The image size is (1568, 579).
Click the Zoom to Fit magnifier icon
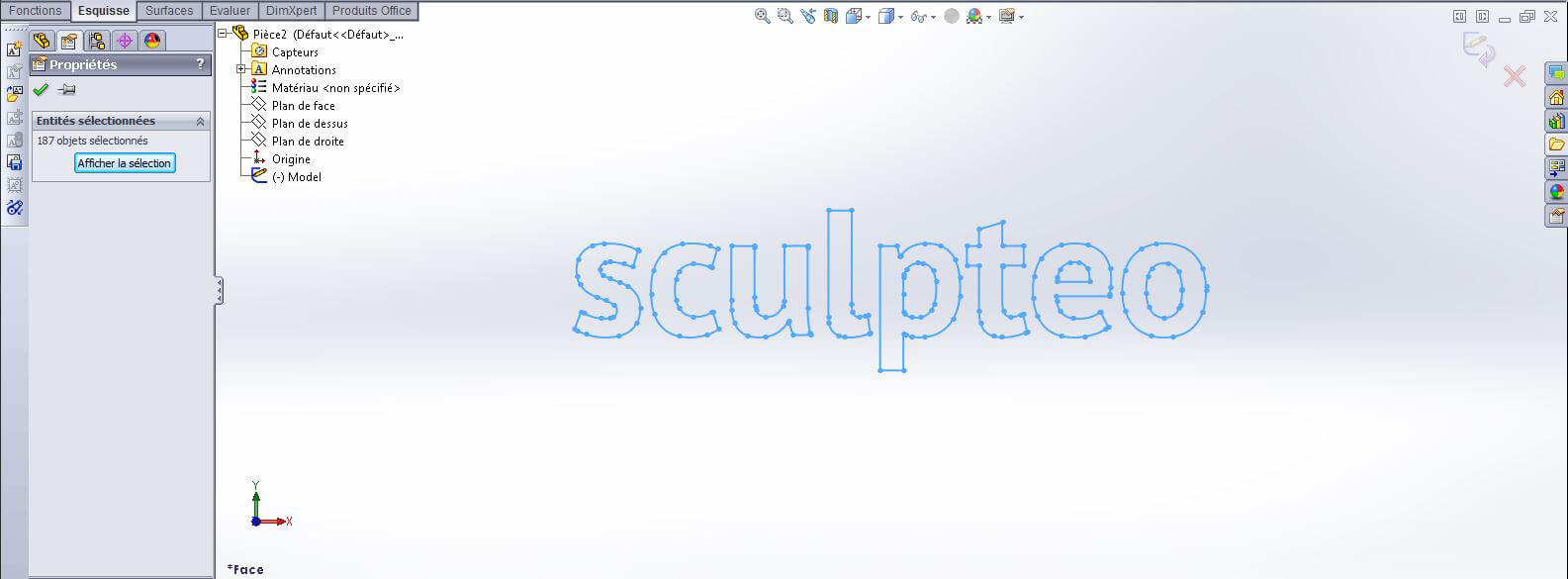[x=762, y=16]
